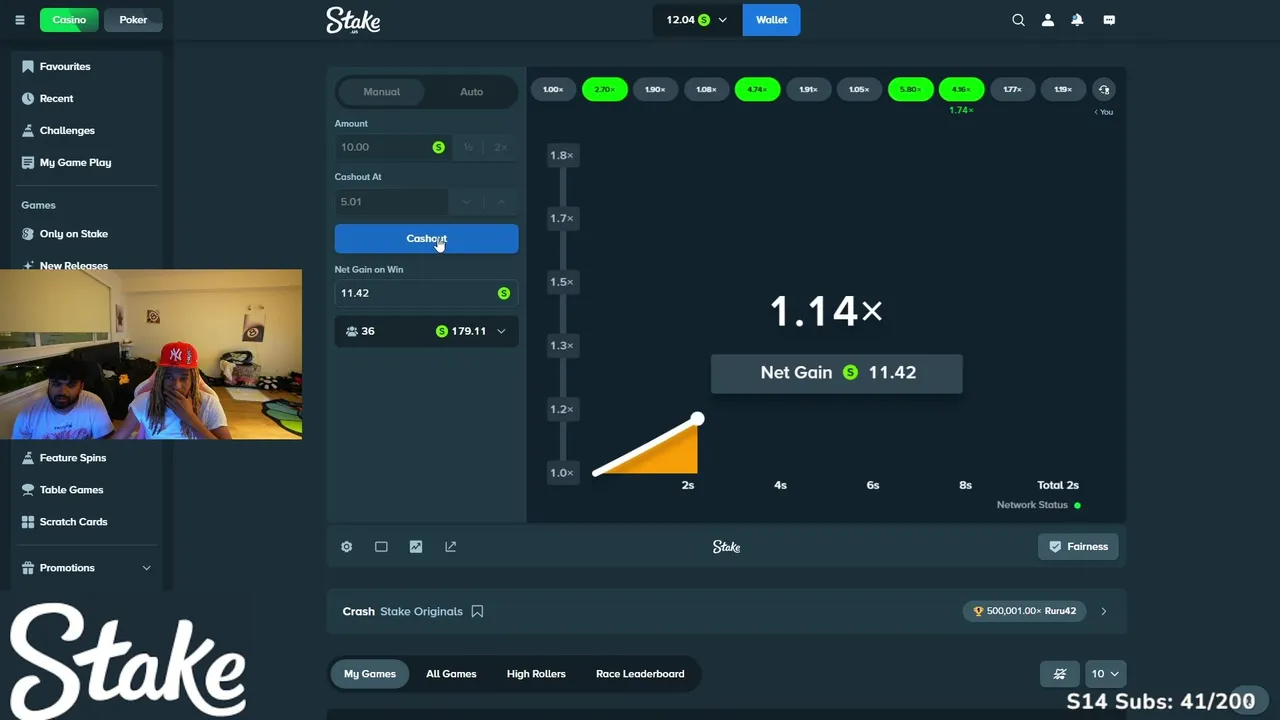Click the trophy icon next to 500,001.00×

pos(979,611)
